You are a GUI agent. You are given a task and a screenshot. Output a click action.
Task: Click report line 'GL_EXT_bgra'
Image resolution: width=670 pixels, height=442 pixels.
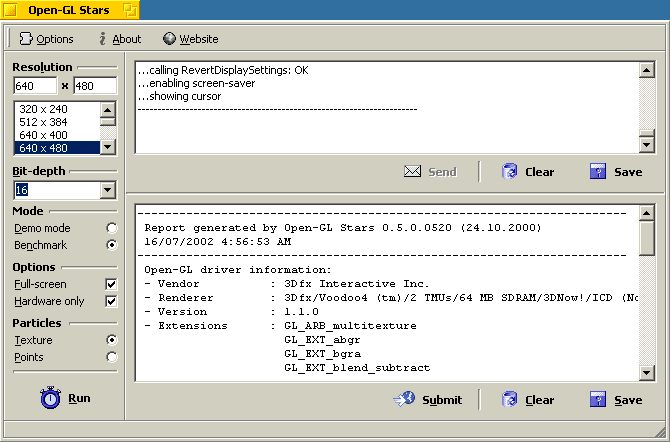click(x=322, y=354)
